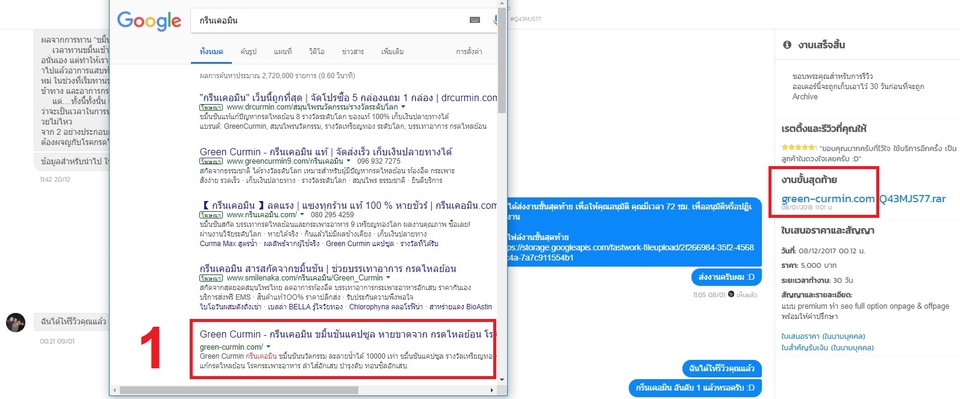Open the organic 'Green Curmin - กรีนเคอมิน ขมิ้นชันแคปซูล' result
960x399 pixels.
[x=348, y=335]
